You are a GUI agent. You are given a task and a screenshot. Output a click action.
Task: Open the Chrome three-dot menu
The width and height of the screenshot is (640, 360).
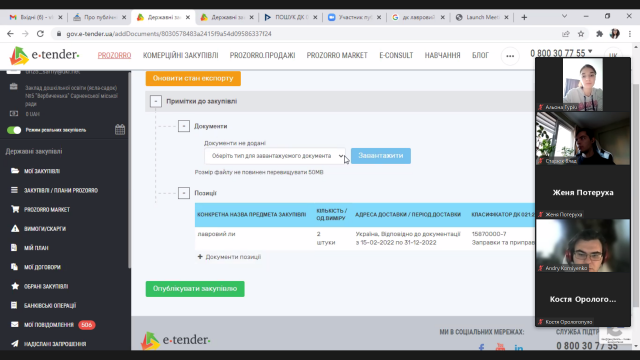click(x=630, y=34)
